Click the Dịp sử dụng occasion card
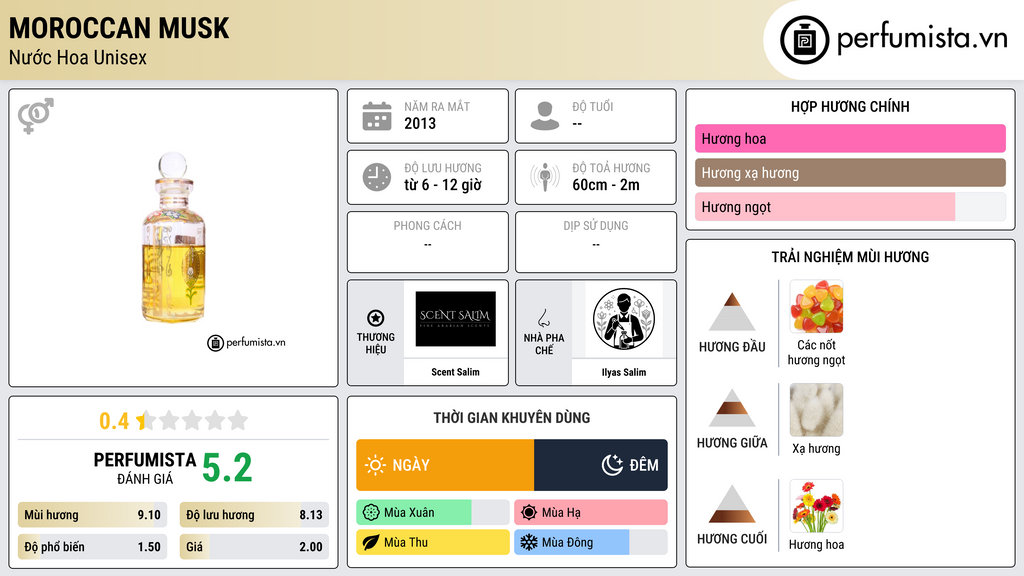This screenshot has height=576, width=1024. click(x=596, y=242)
